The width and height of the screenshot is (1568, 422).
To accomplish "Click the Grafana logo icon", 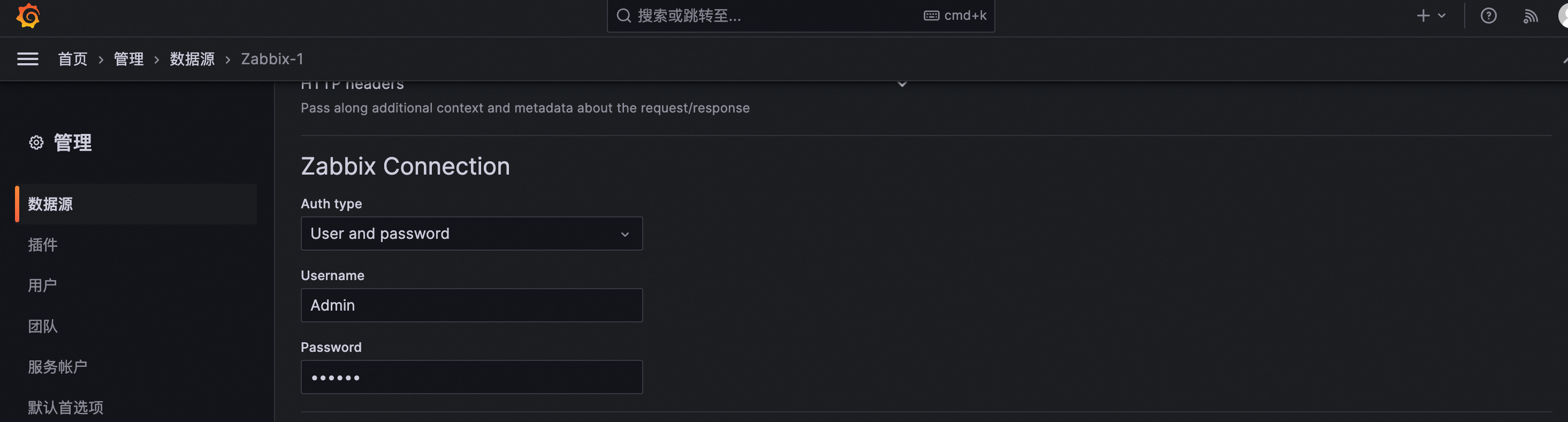I will click(x=28, y=16).
